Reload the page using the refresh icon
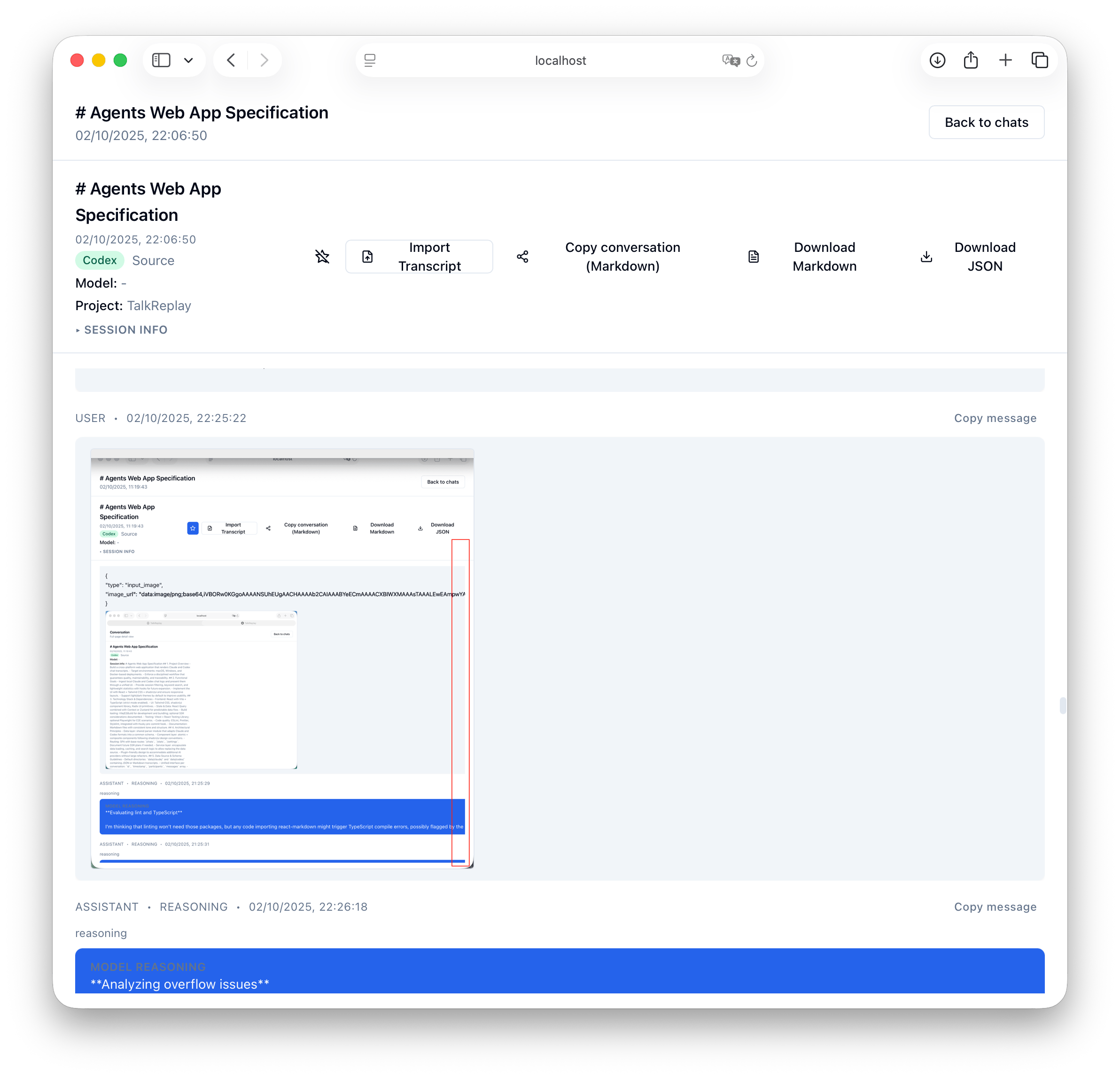The width and height of the screenshot is (1120, 1078). click(752, 60)
